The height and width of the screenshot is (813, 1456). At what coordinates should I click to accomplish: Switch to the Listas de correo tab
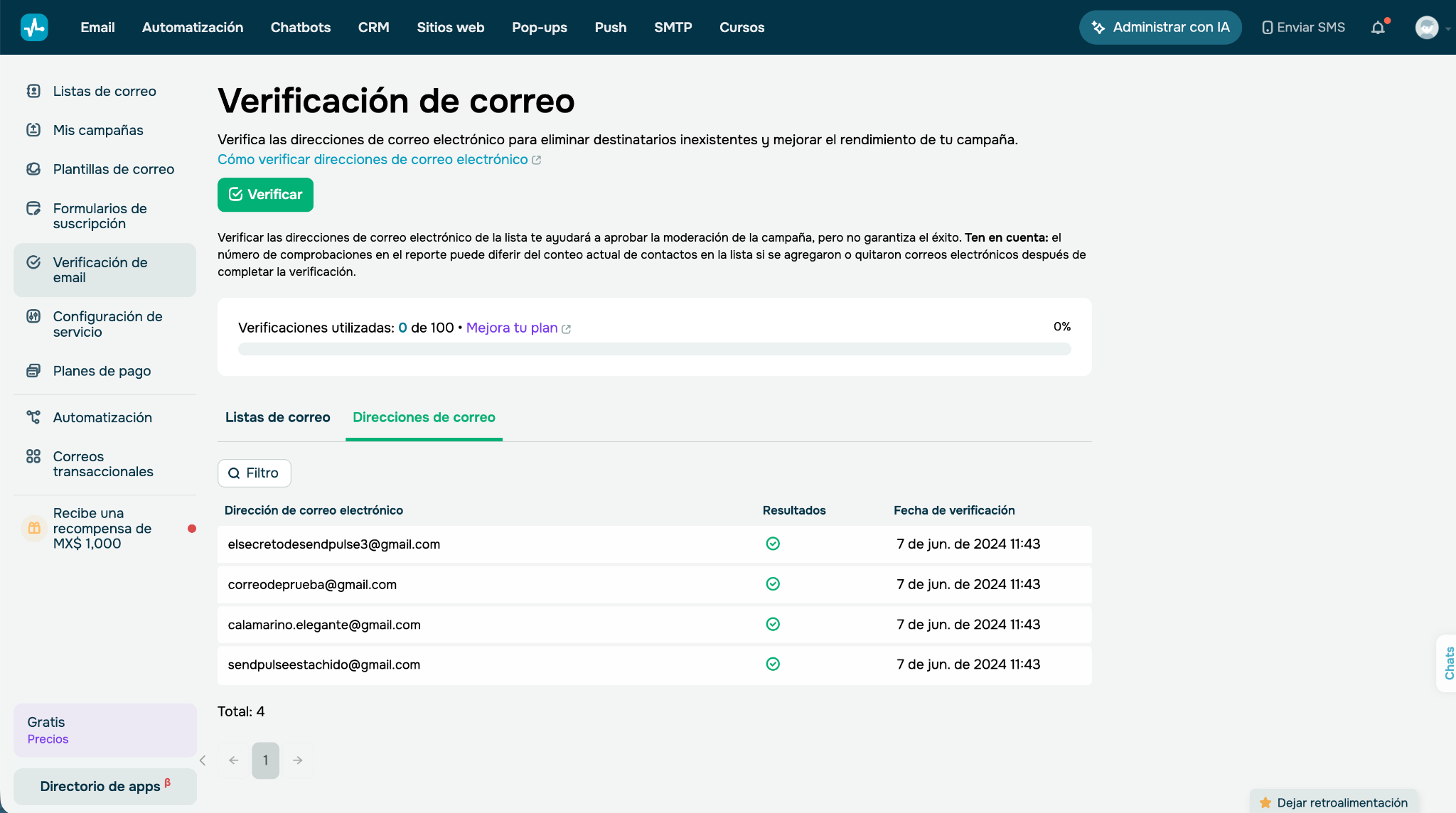tap(278, 417)
